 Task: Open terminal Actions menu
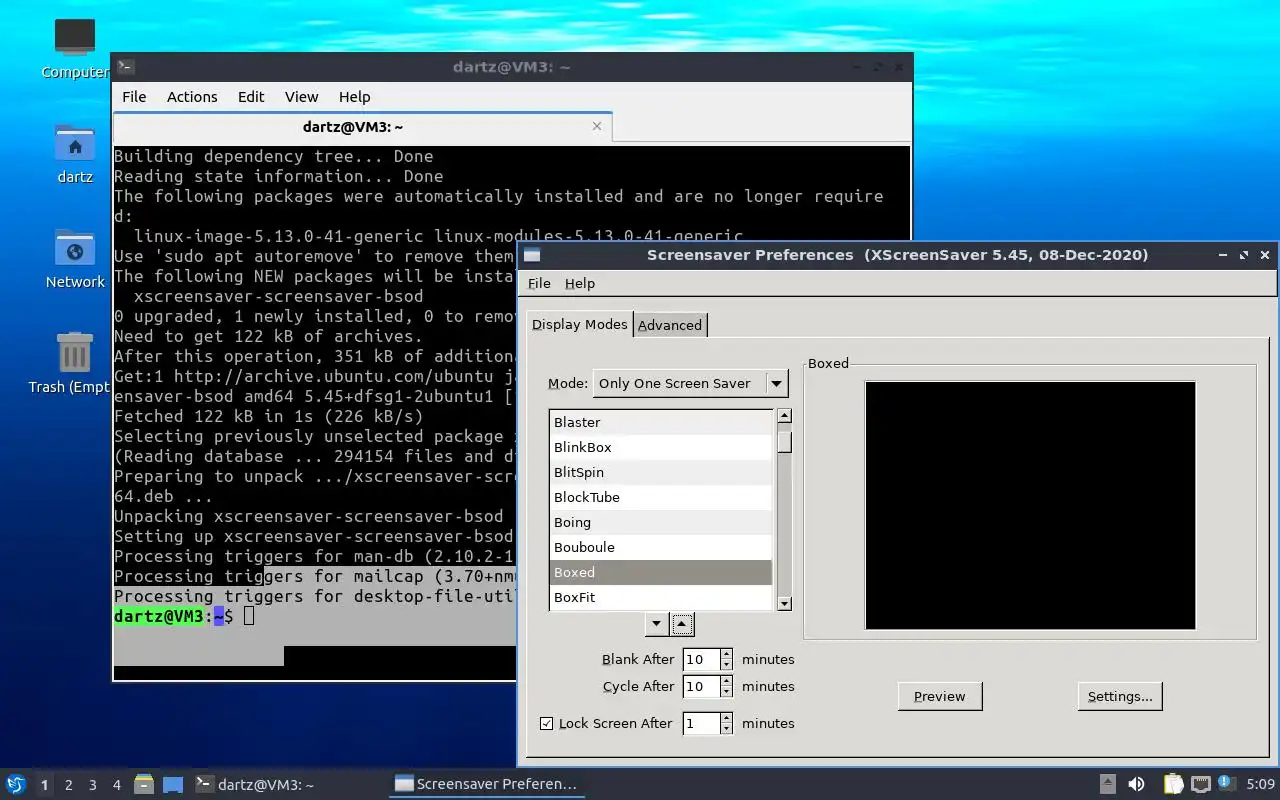coord(192,97)
